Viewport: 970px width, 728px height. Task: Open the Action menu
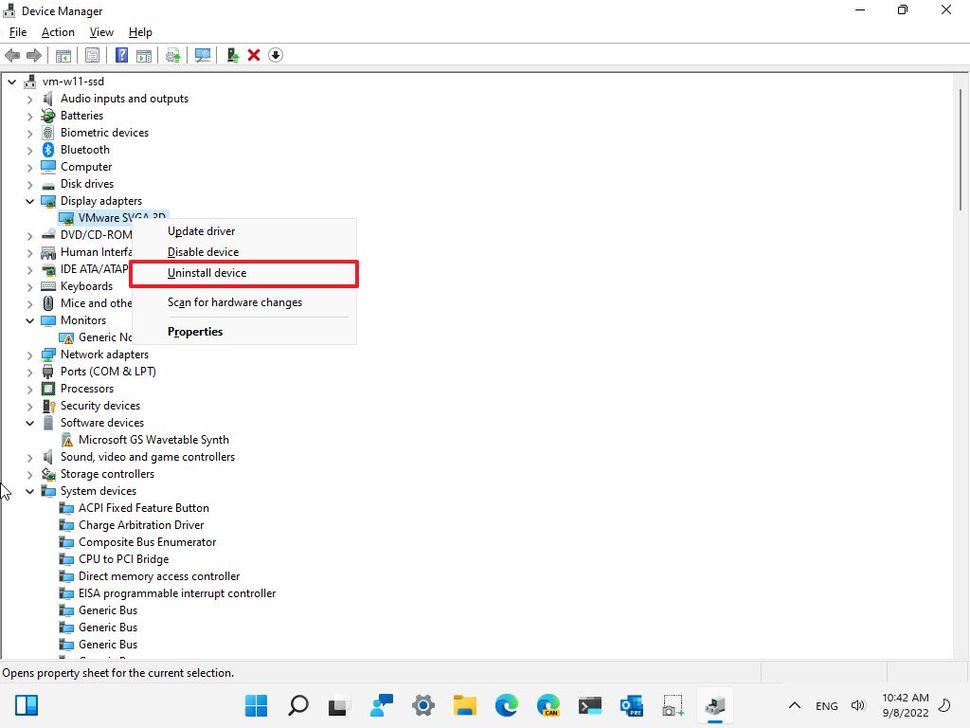tap(57, 31)
